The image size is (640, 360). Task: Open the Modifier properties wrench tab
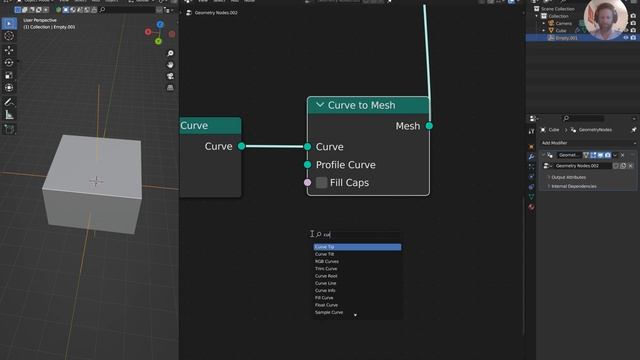click(531, 157)
